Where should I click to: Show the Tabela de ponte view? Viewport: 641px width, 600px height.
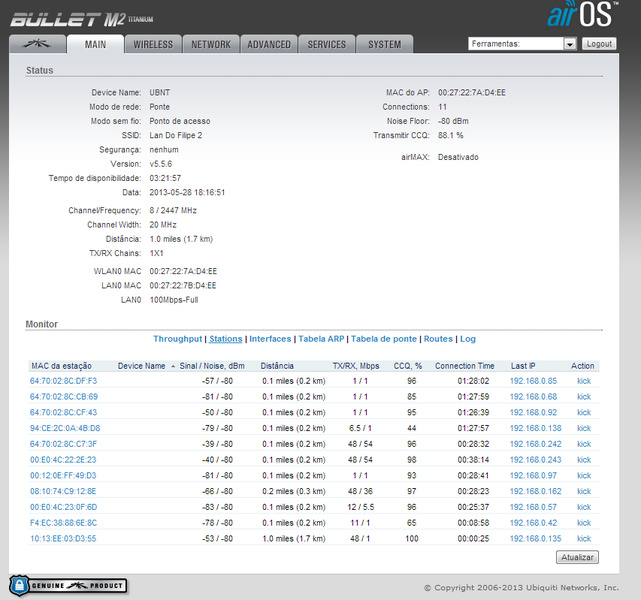(x=384, y=339)
